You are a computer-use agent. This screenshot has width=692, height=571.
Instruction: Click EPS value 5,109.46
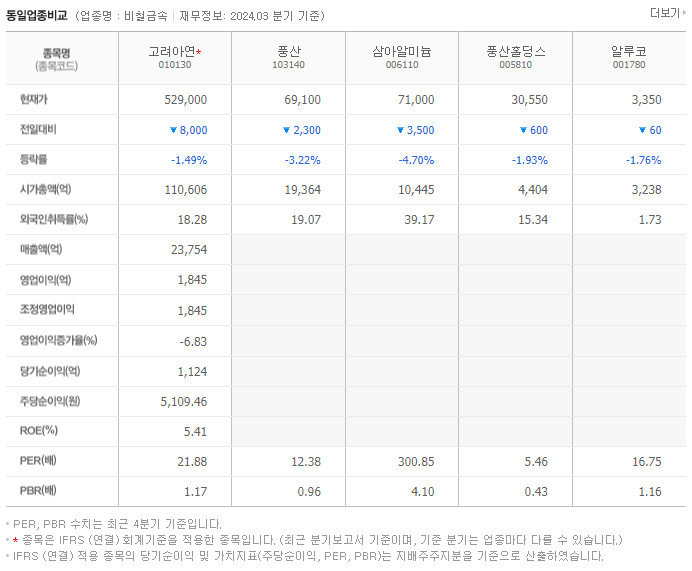pyautogui.click(x=184, y=402)
